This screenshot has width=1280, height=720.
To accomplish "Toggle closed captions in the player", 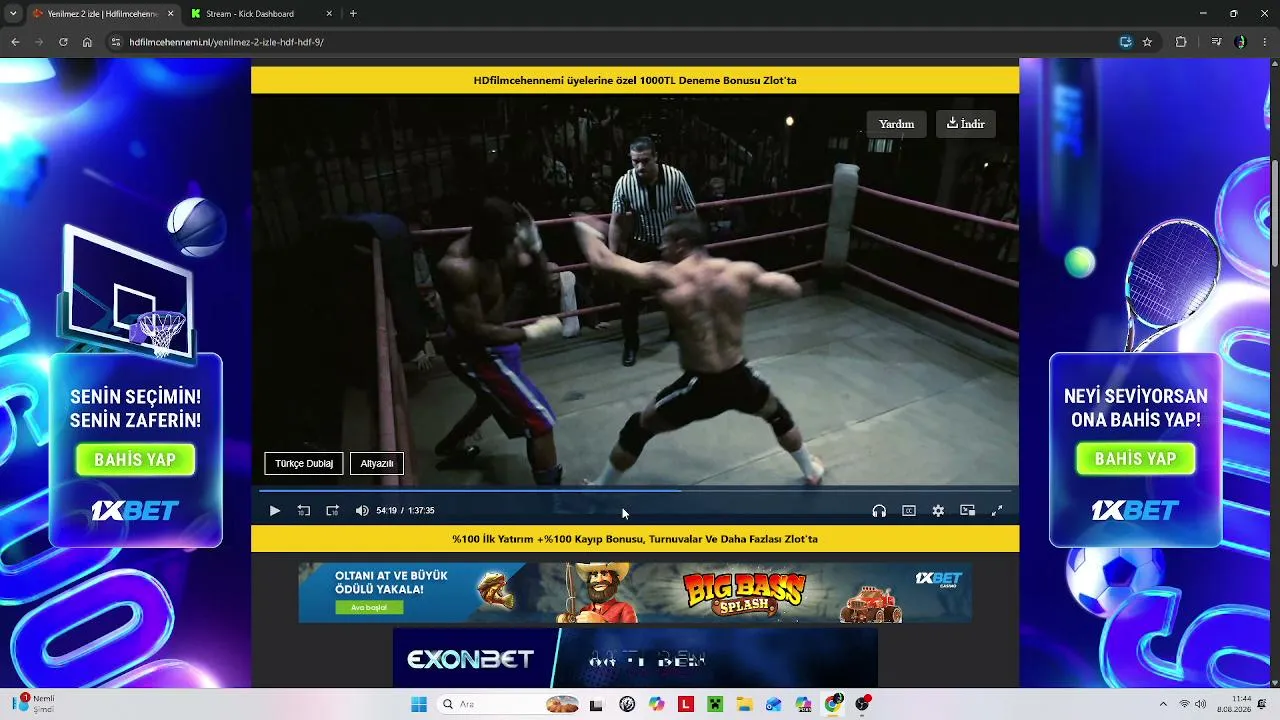I will click(909, 511).
